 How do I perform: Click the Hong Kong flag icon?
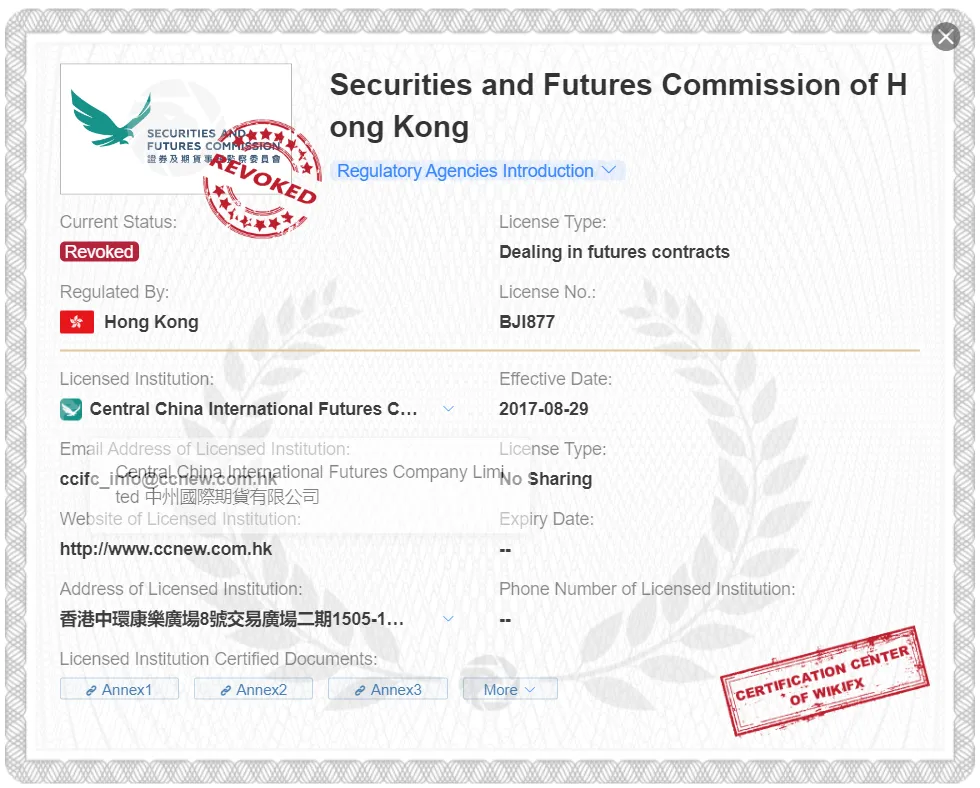pyautogui.click(x=77, y=322)
